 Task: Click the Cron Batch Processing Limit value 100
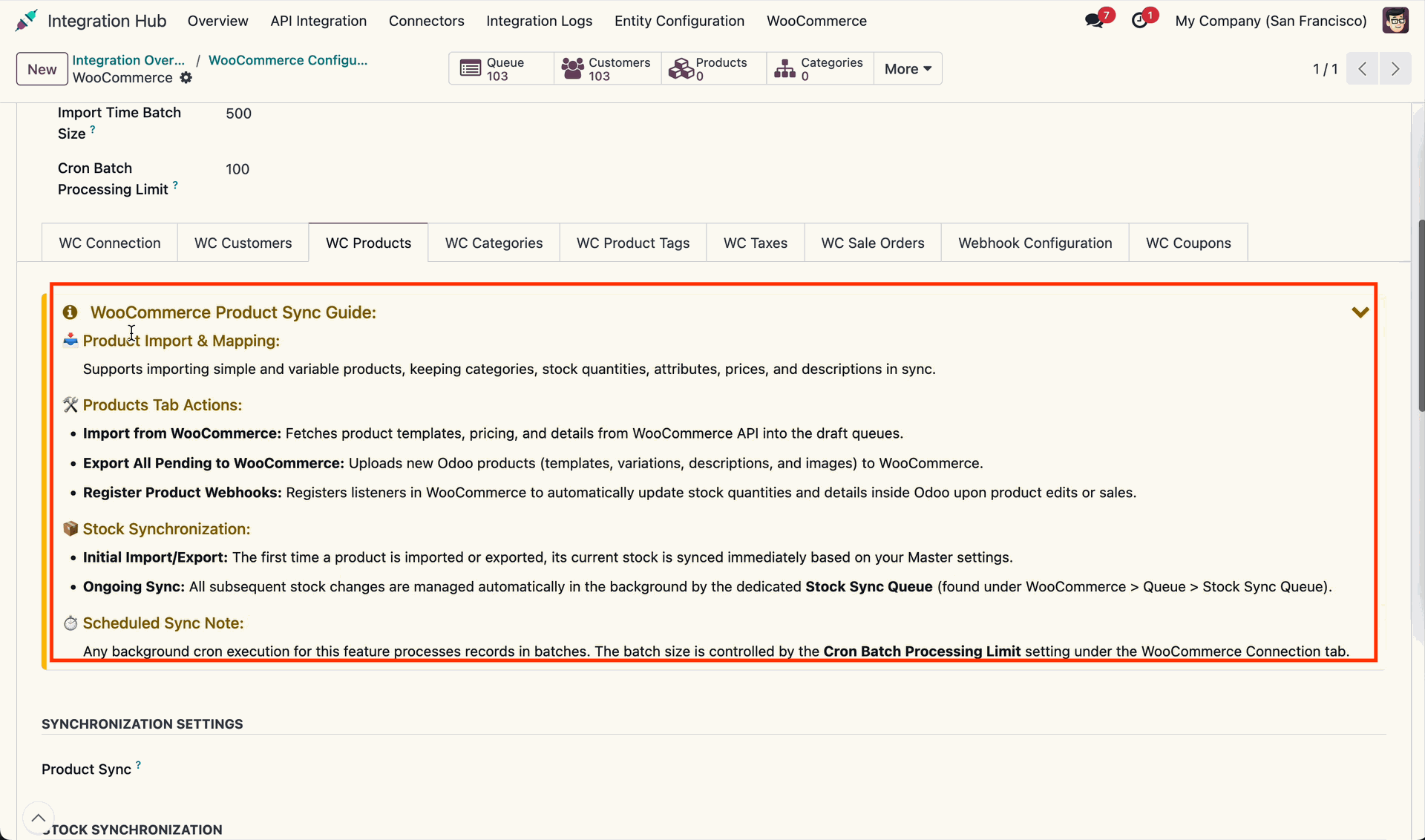click(237, 169)
